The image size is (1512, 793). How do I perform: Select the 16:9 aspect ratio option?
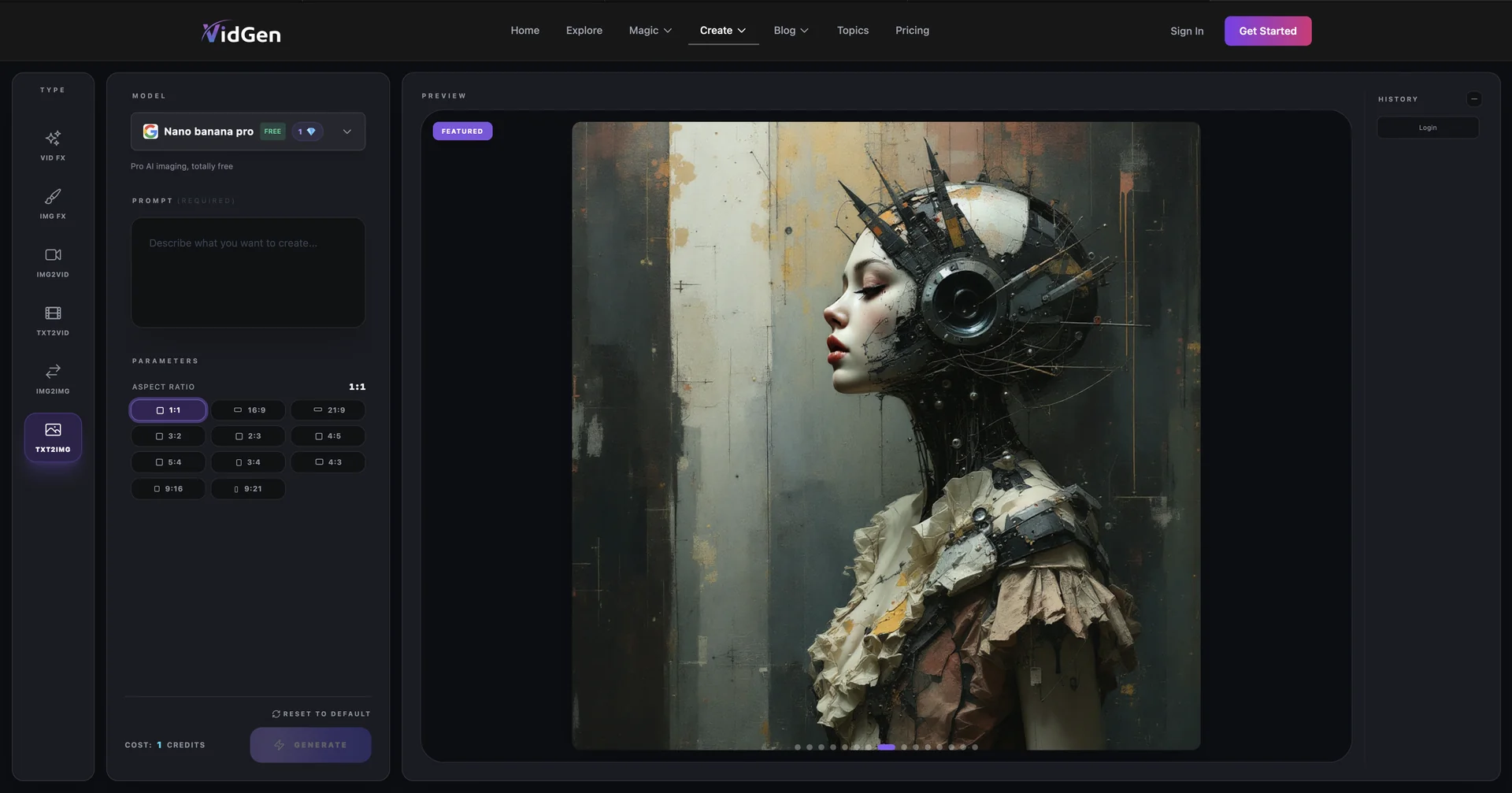pos(248,410)
